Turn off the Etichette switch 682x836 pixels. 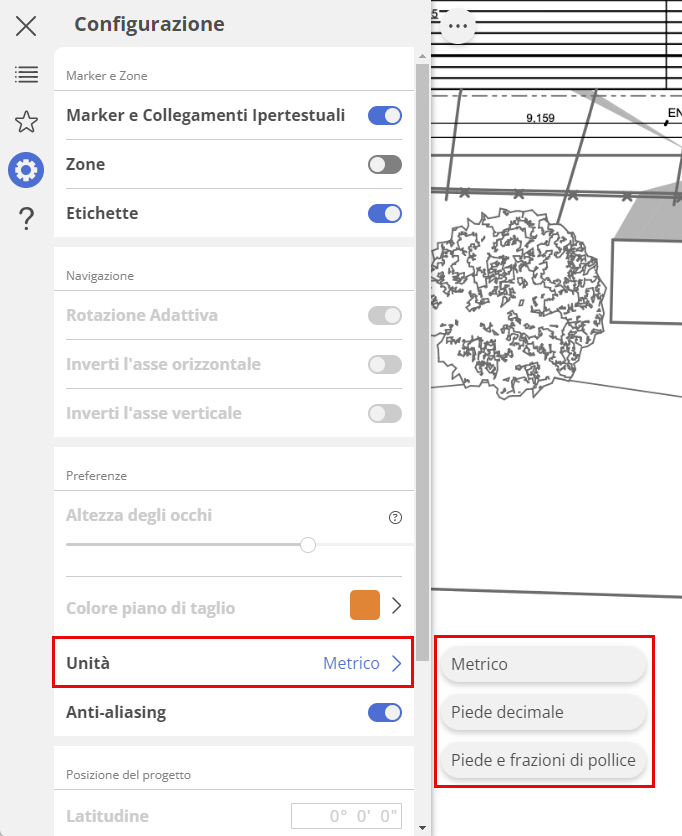click(x=385, y=213)
